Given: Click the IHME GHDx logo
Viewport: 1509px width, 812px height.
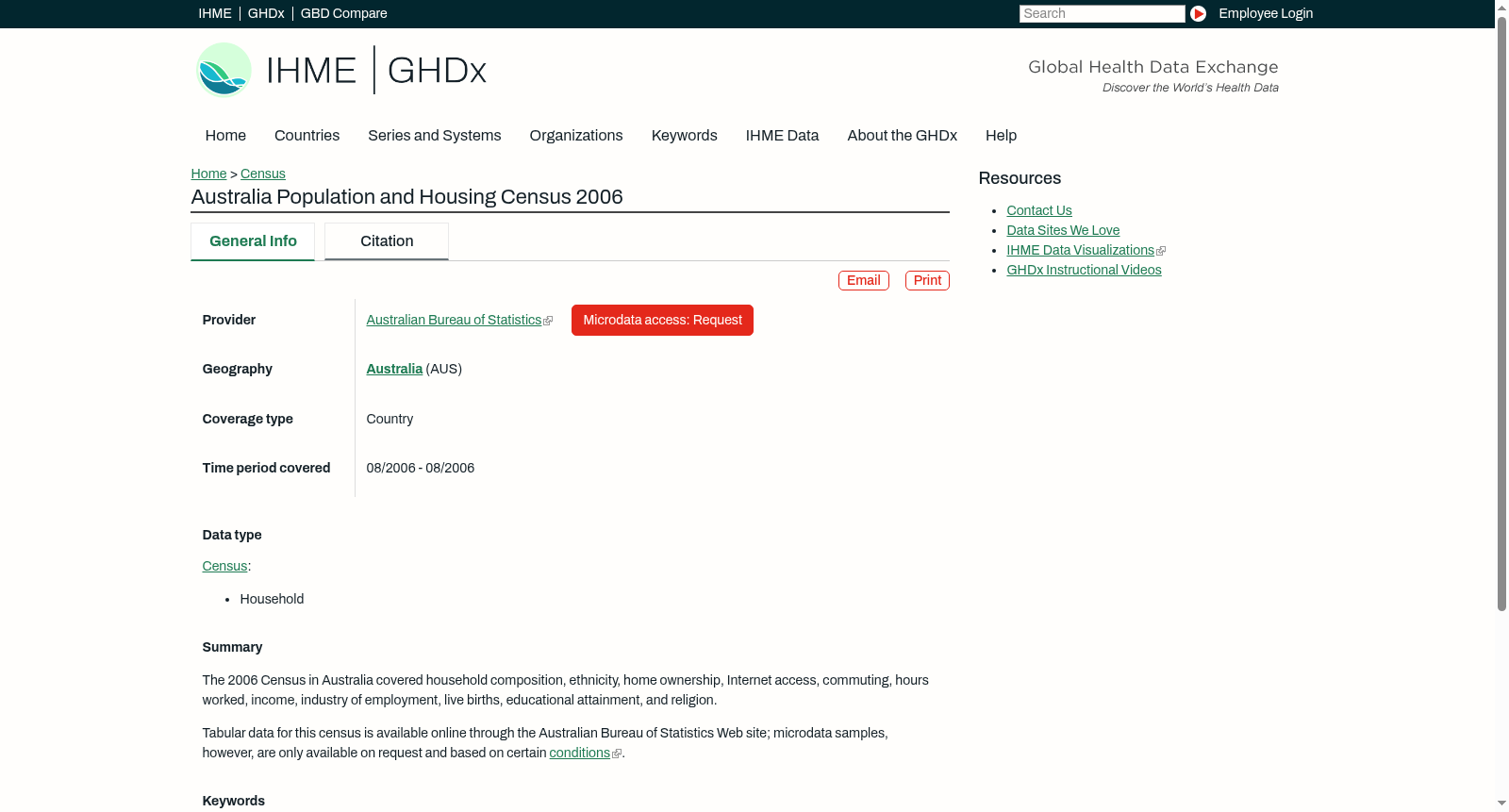Looking at the screenshot, I should tap(341, 70).
